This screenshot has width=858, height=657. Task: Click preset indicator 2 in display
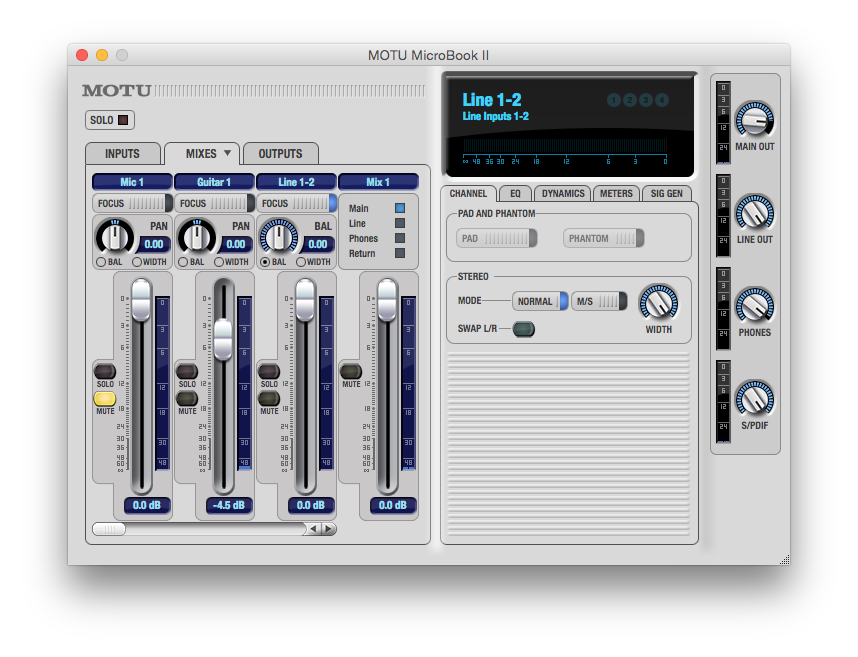[630, 100]
